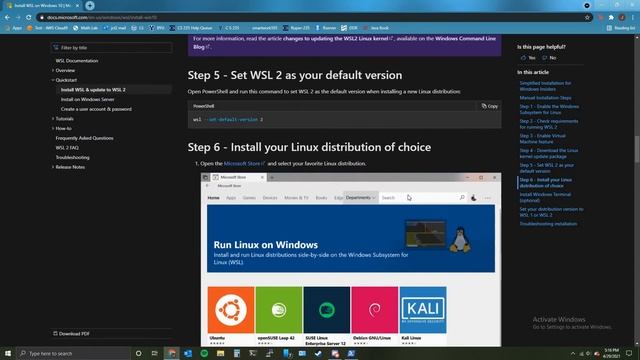The height and width of the screenshot is (360, 640).
Task: Open the WSL 2 FAQ page
Action: click(67, 148)
